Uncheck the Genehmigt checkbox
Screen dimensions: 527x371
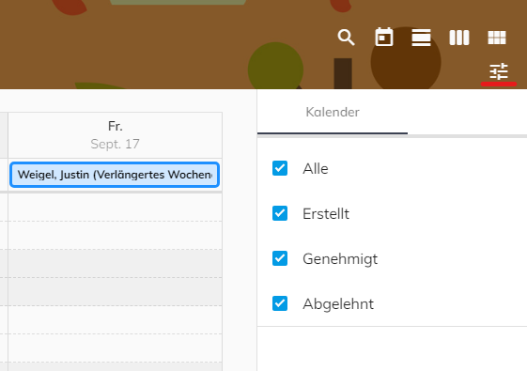(x=280, y=258)
